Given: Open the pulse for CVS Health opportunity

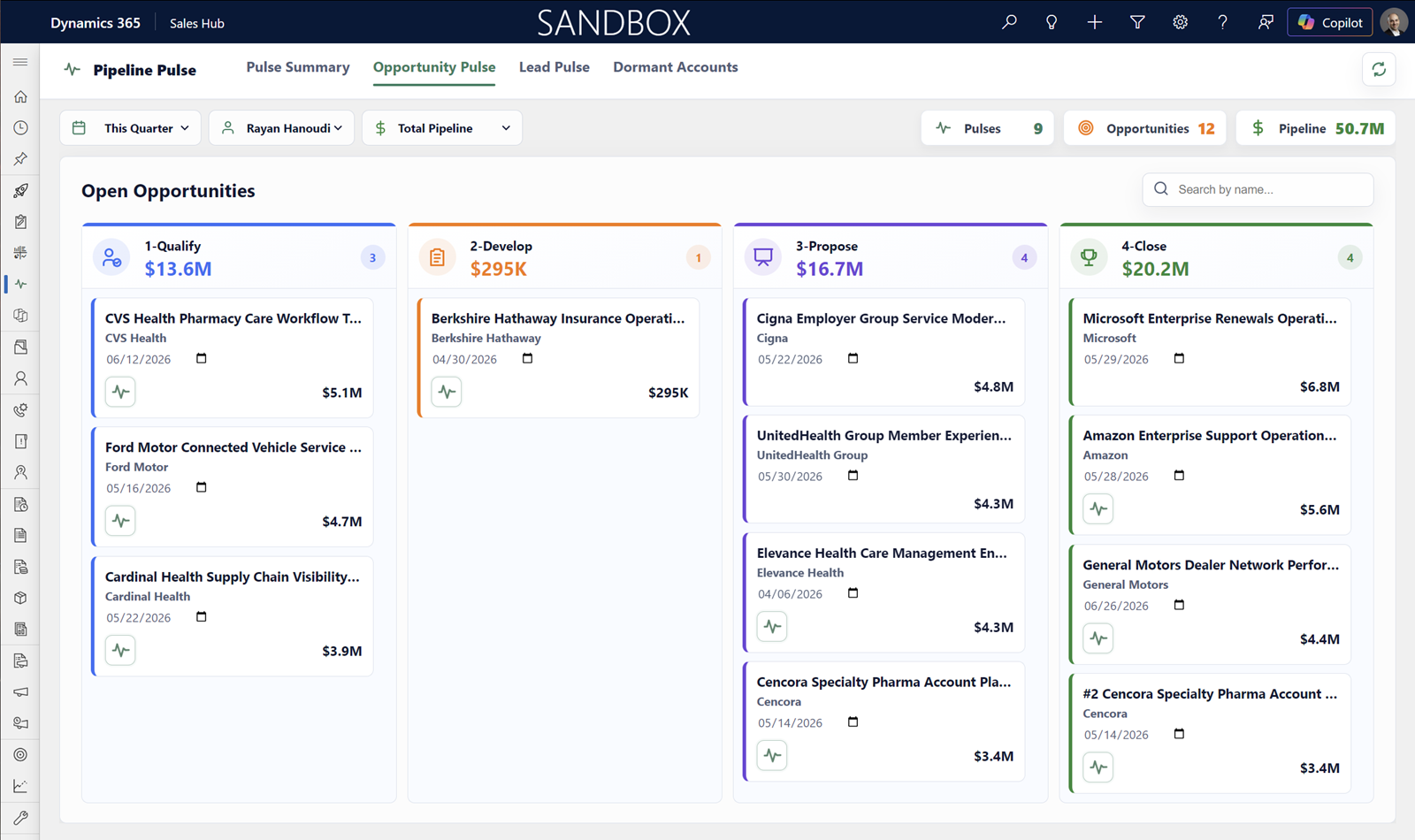Looking at the screenshot, I should click(x=120, y=392).
